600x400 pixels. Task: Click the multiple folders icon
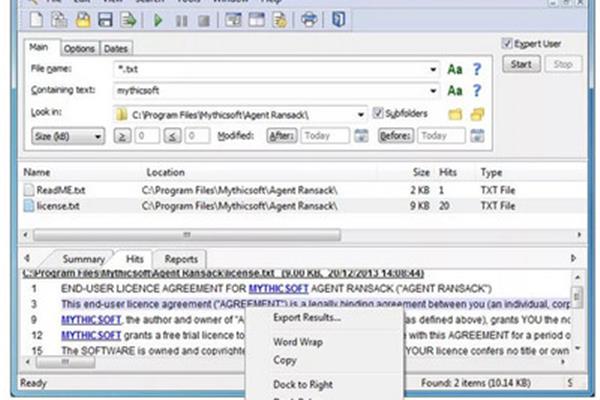[x=477, y=114]
